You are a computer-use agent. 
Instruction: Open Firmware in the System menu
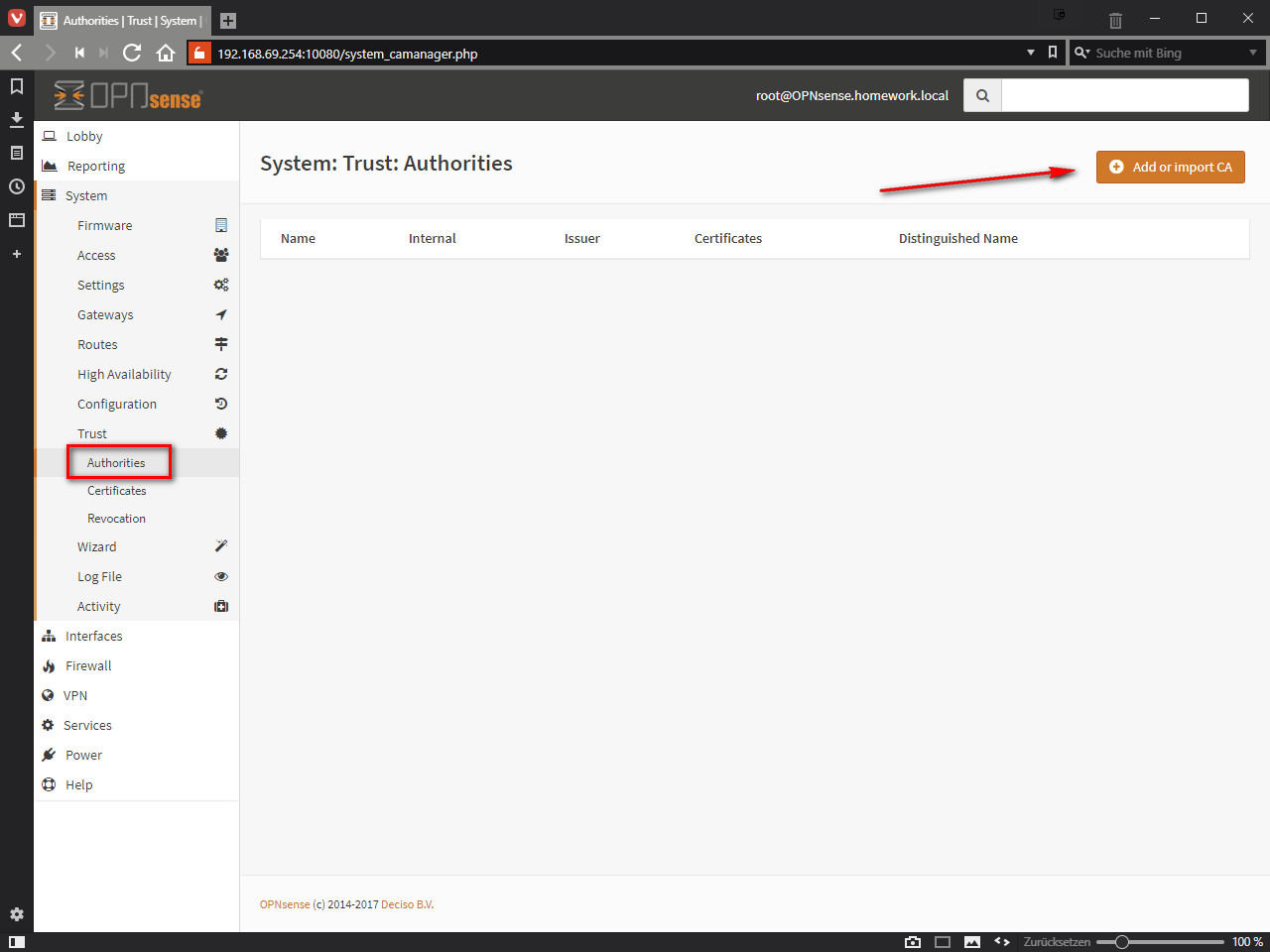[x=105, y=225]
